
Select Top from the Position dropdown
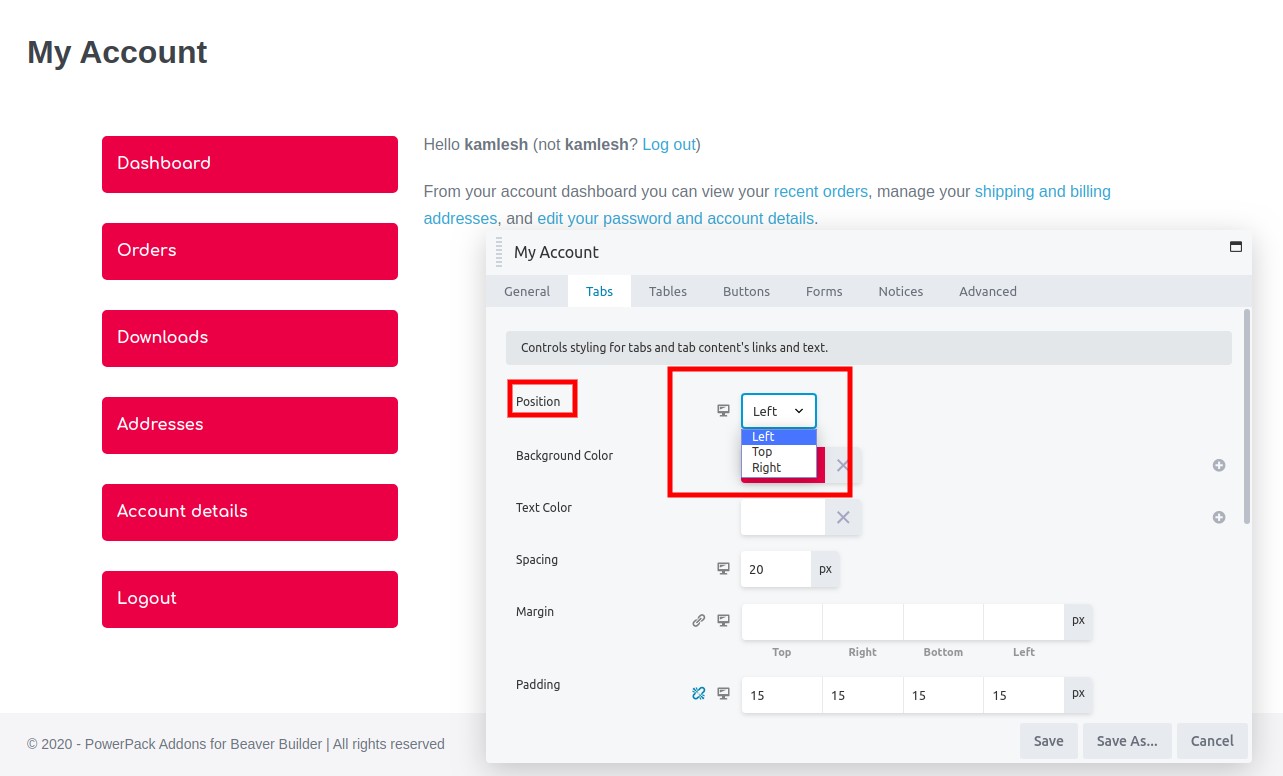point(762,451)
